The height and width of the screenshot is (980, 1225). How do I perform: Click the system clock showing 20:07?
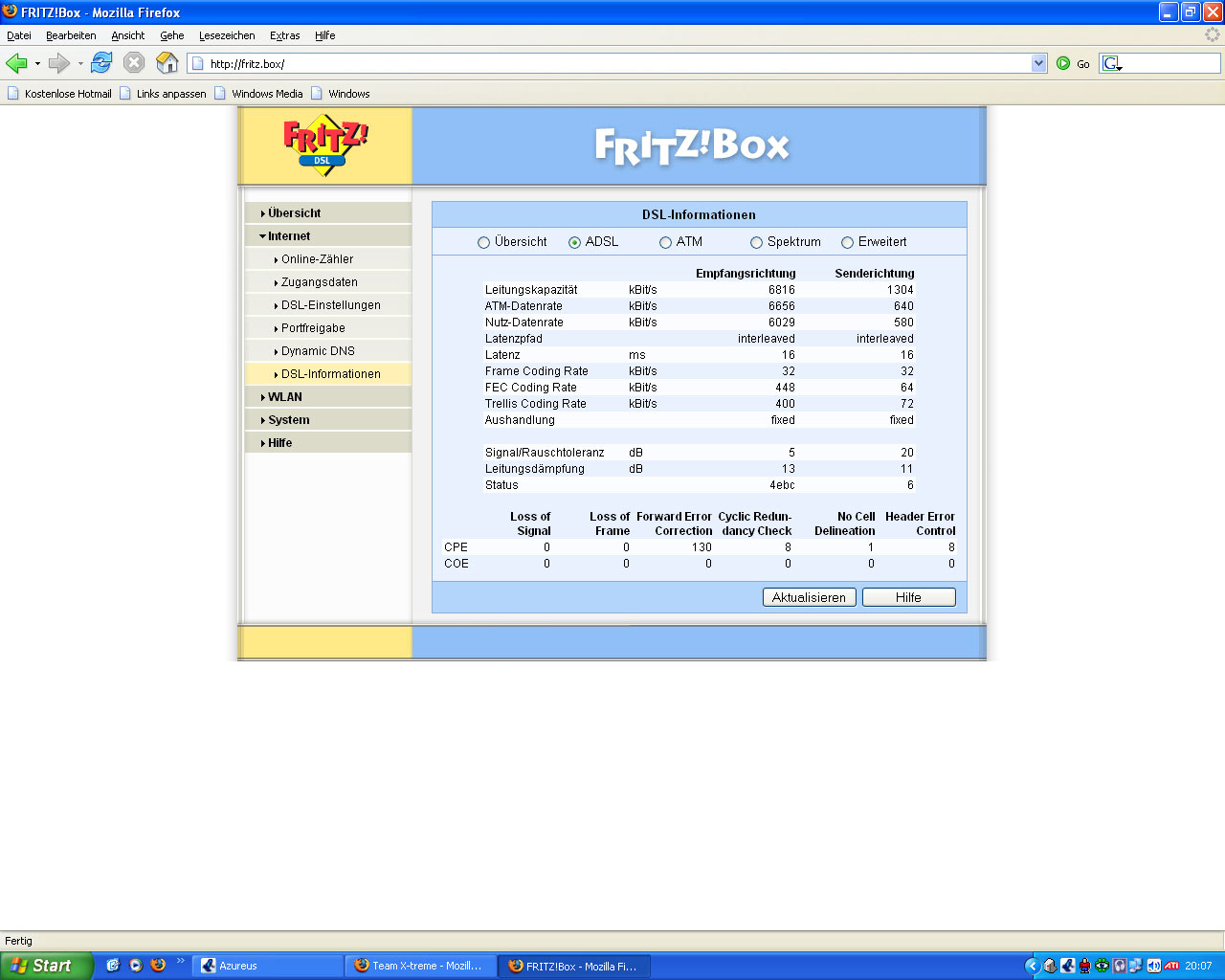1198,966
